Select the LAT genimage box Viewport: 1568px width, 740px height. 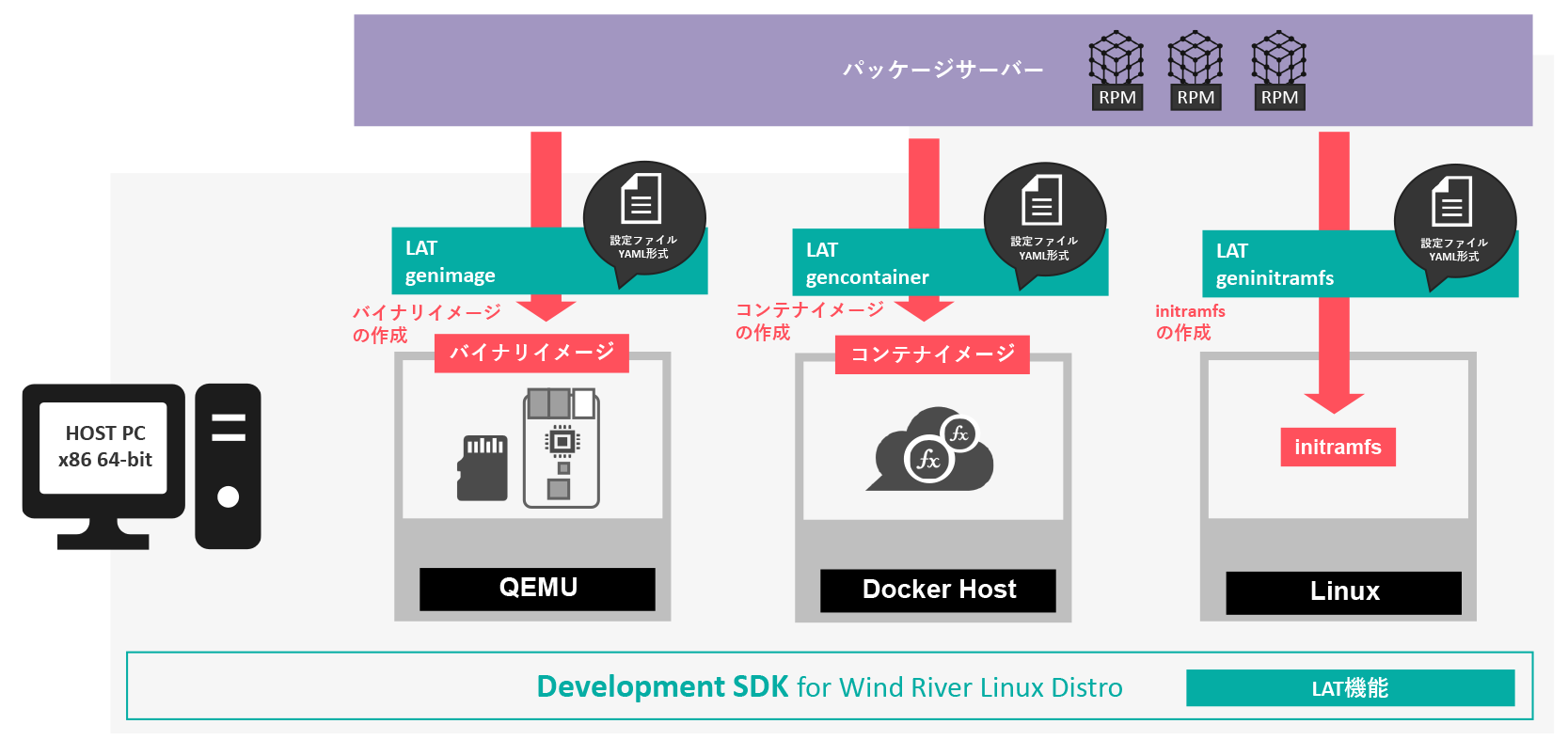549,260
